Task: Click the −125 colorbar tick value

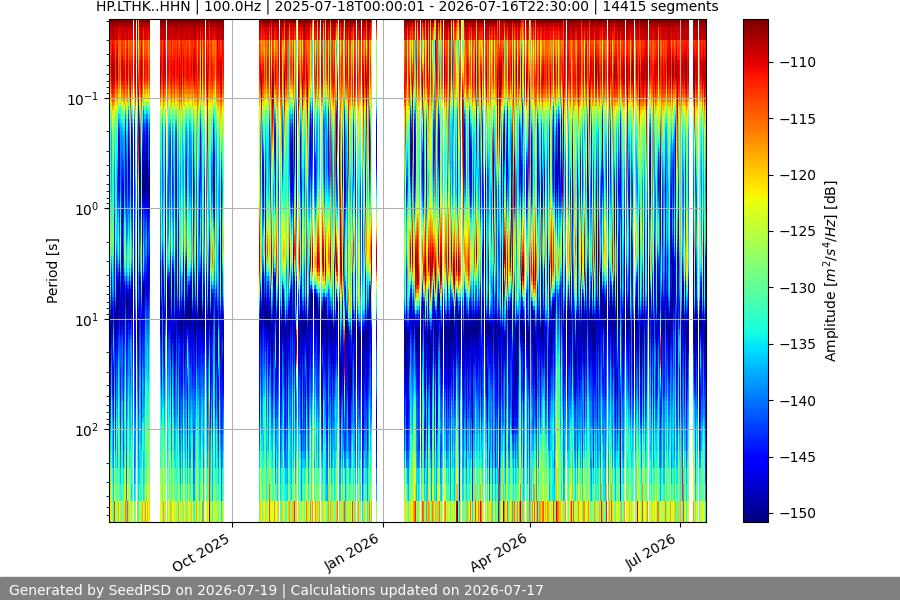Action: 798,231
